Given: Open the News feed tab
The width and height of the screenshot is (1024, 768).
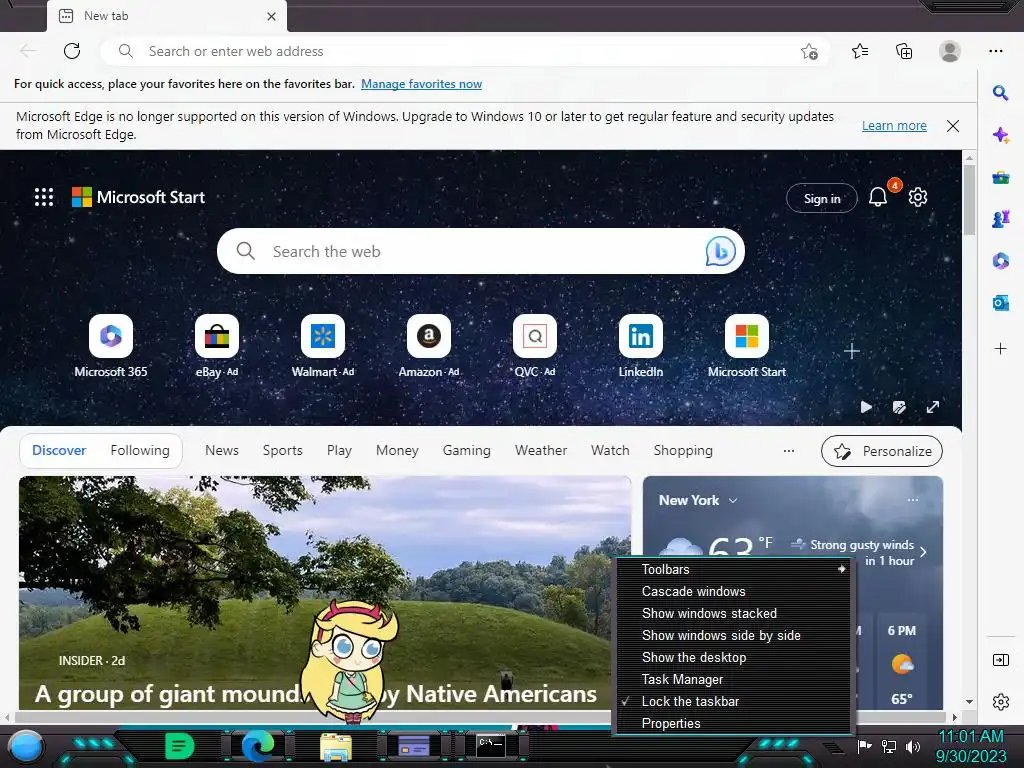Looking at the screenshot, I should coord(222,451).
